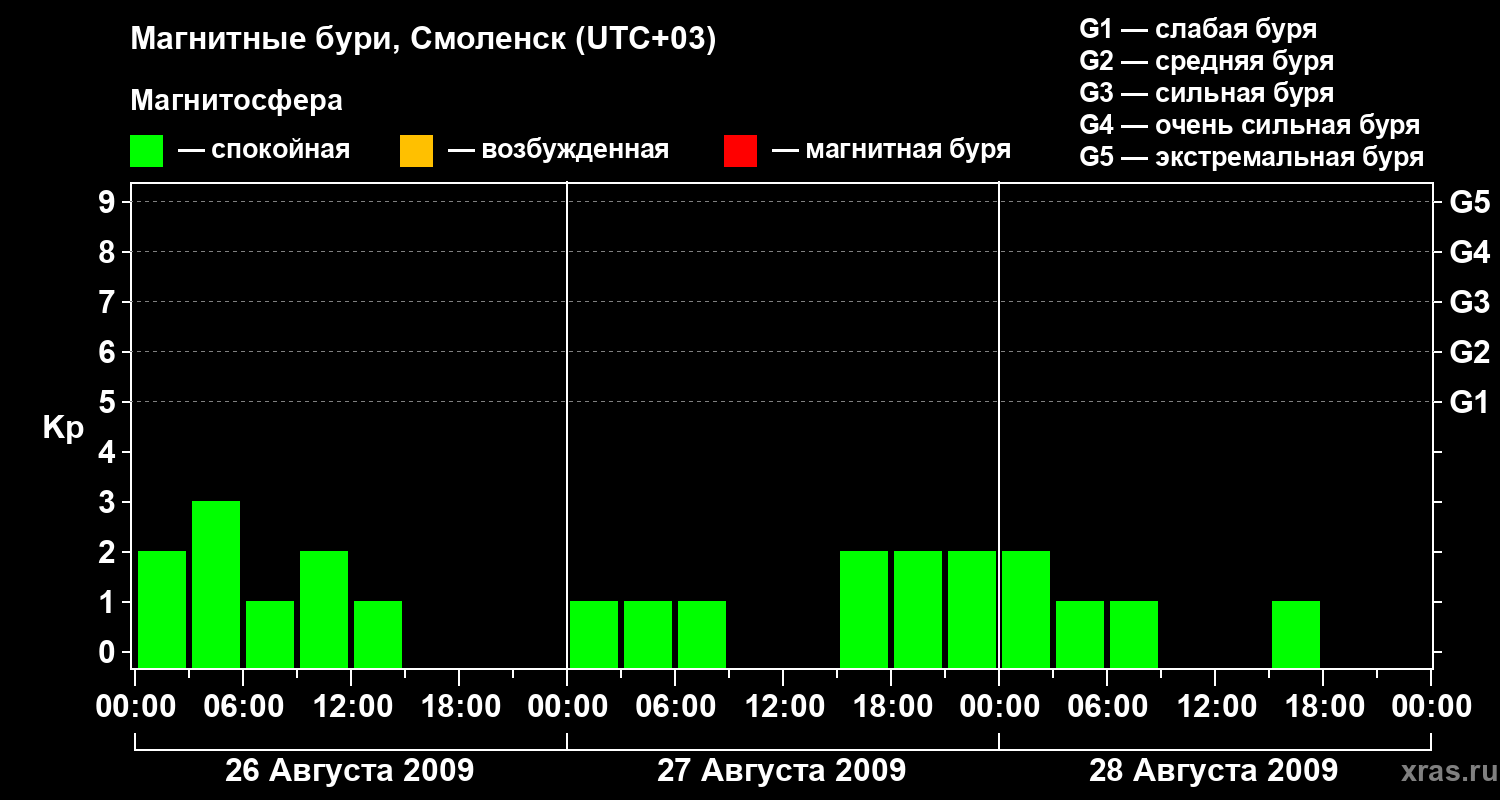Click the red 'магнитная буря' legend swatch
The image size is (1500, 800).
click(740, 151)
